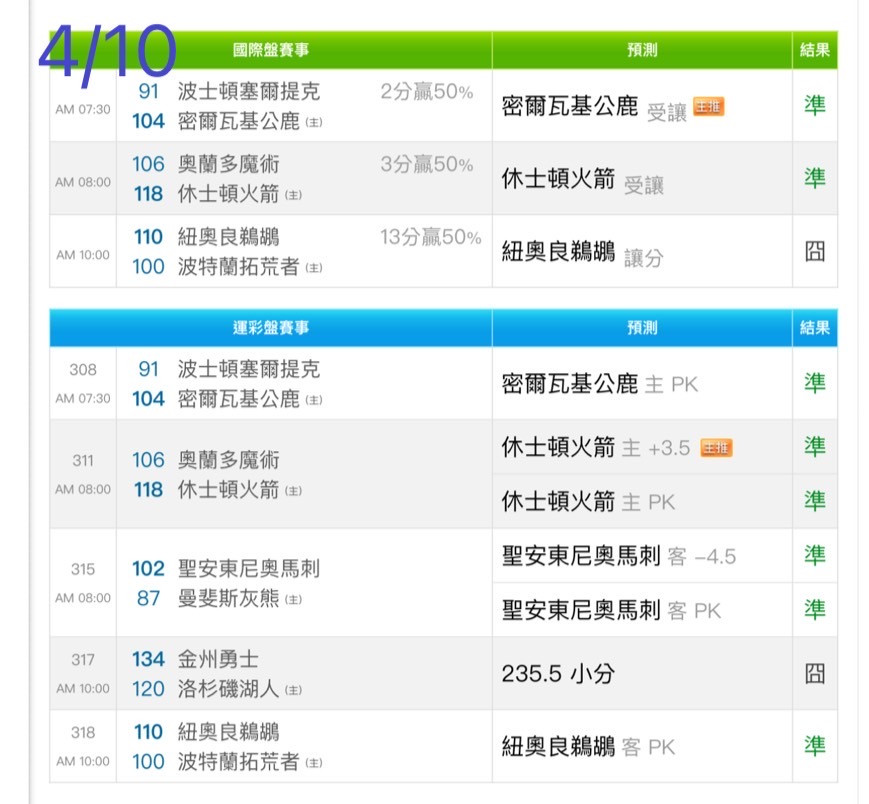
Task: Select the 聖安東尼奧馬刺 客 PK prediction
Action: (x=611, y=611)
